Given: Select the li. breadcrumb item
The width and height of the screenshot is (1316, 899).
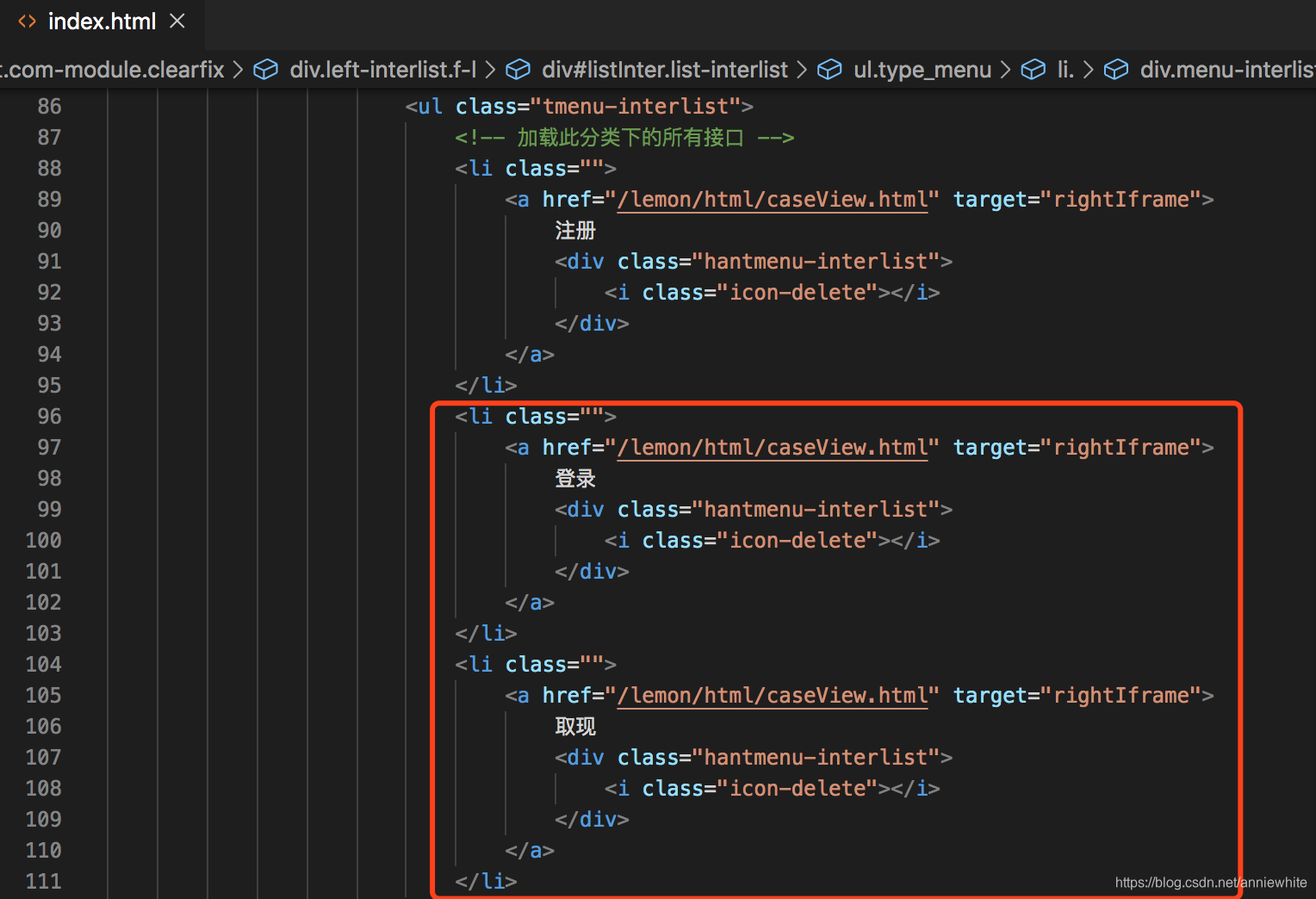Looking at the screenshot, I should [x=1065, y=70].
